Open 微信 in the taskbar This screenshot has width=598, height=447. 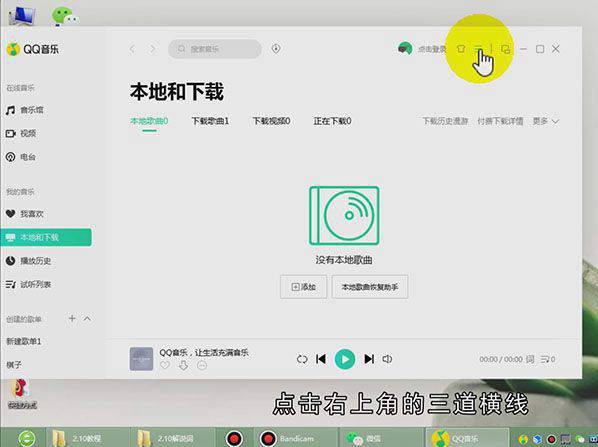click(381, 438)
